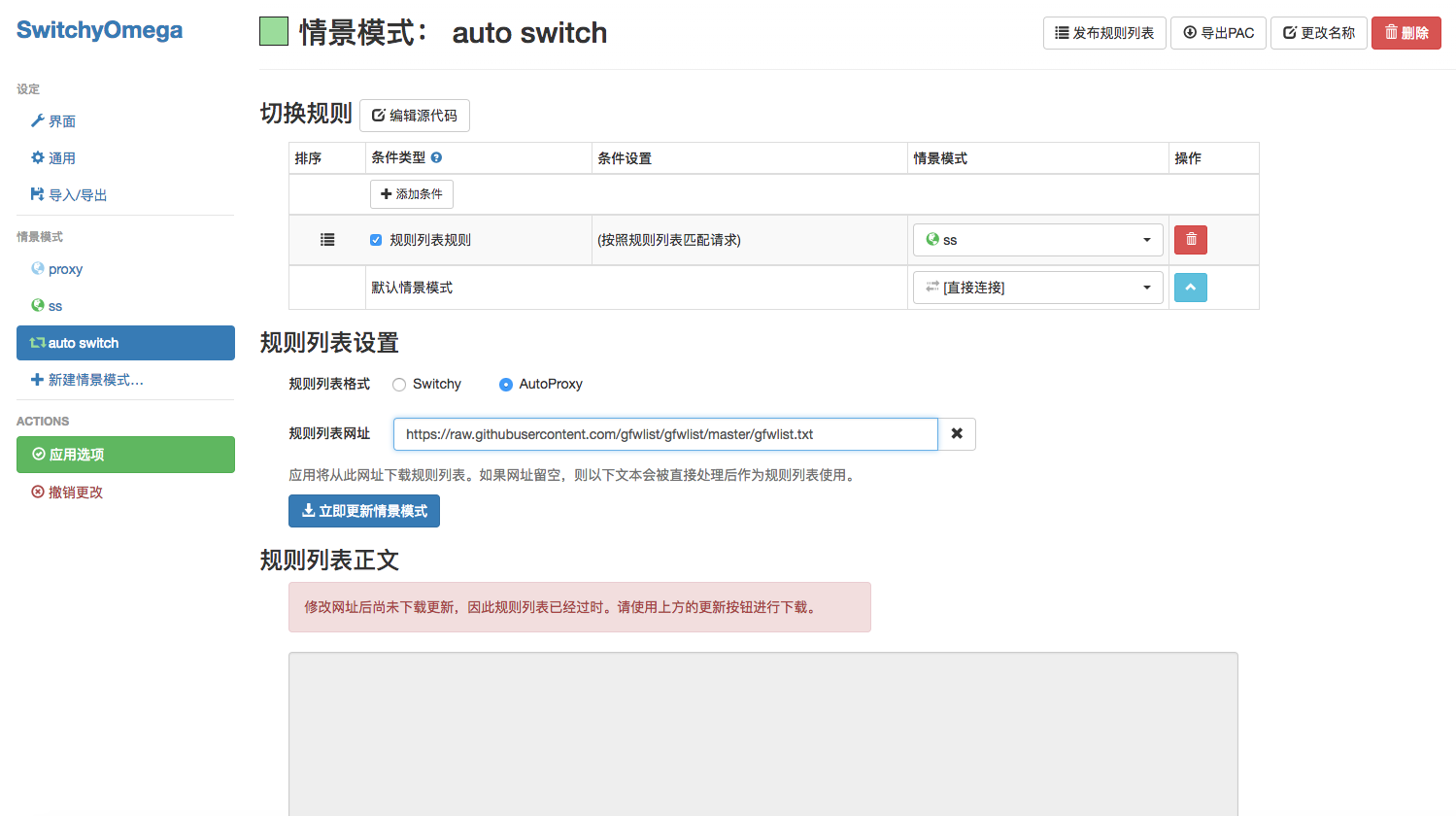Click the outdated rule list warning message
1456x816 pixels.
coord(580,607)
